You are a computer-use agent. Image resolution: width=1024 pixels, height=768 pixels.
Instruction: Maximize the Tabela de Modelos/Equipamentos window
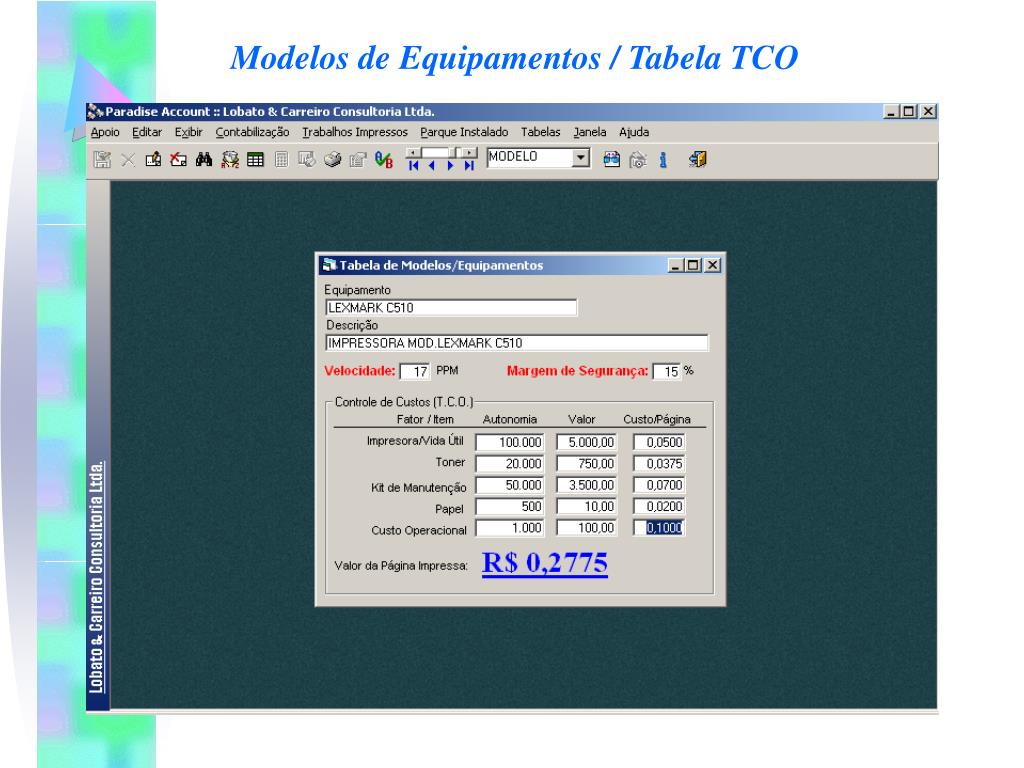coord(693,265)
